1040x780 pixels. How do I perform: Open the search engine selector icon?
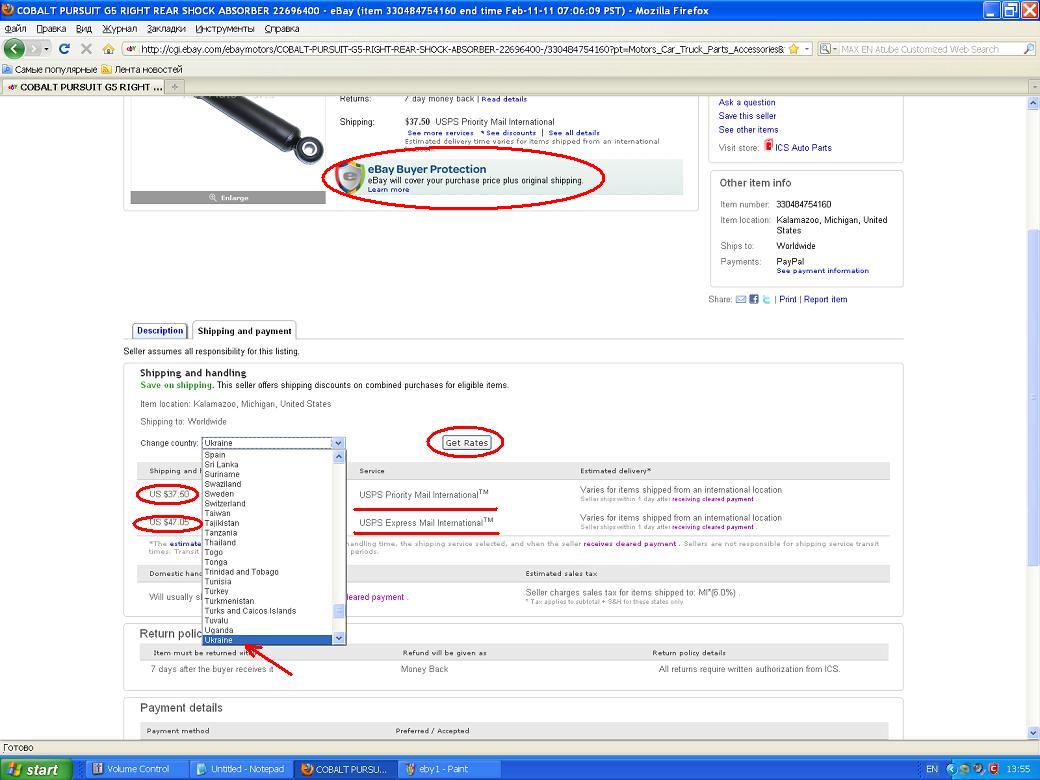coord(828,49)
